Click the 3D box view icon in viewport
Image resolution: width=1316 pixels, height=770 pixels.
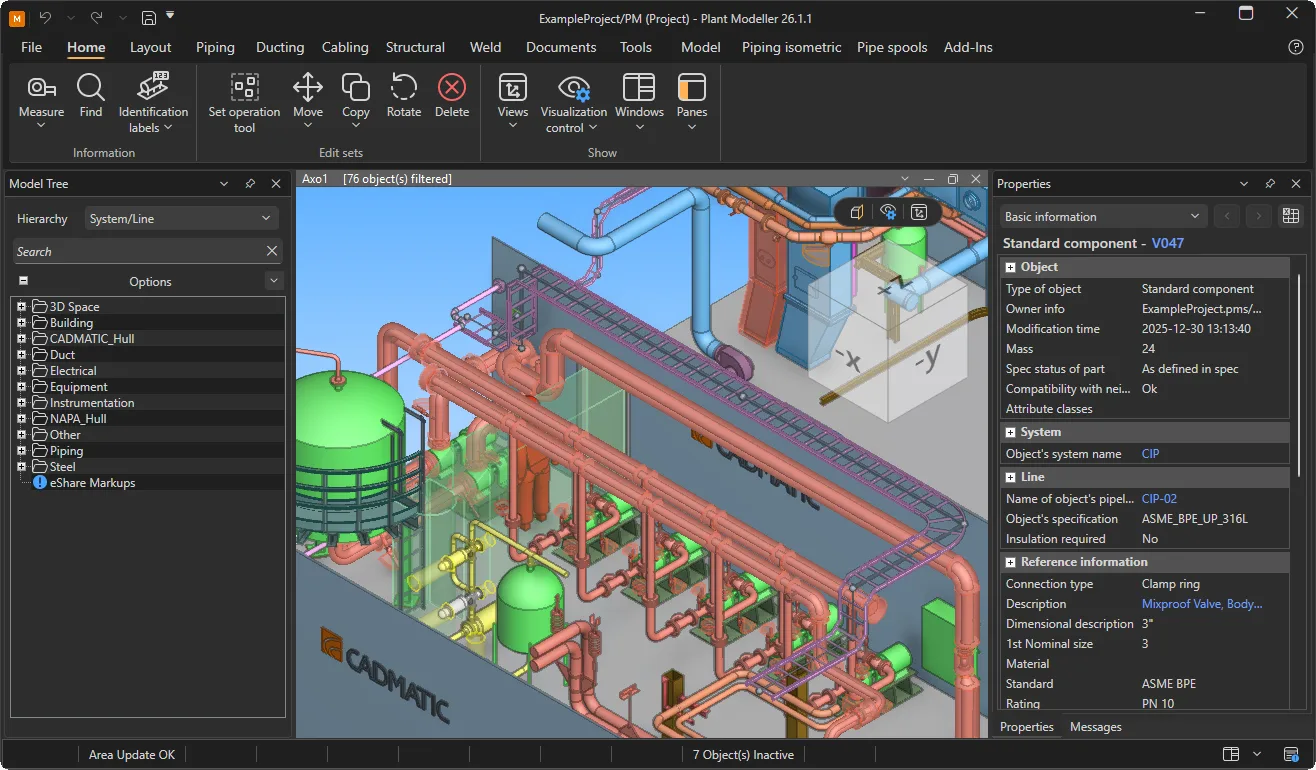point(857,212)
